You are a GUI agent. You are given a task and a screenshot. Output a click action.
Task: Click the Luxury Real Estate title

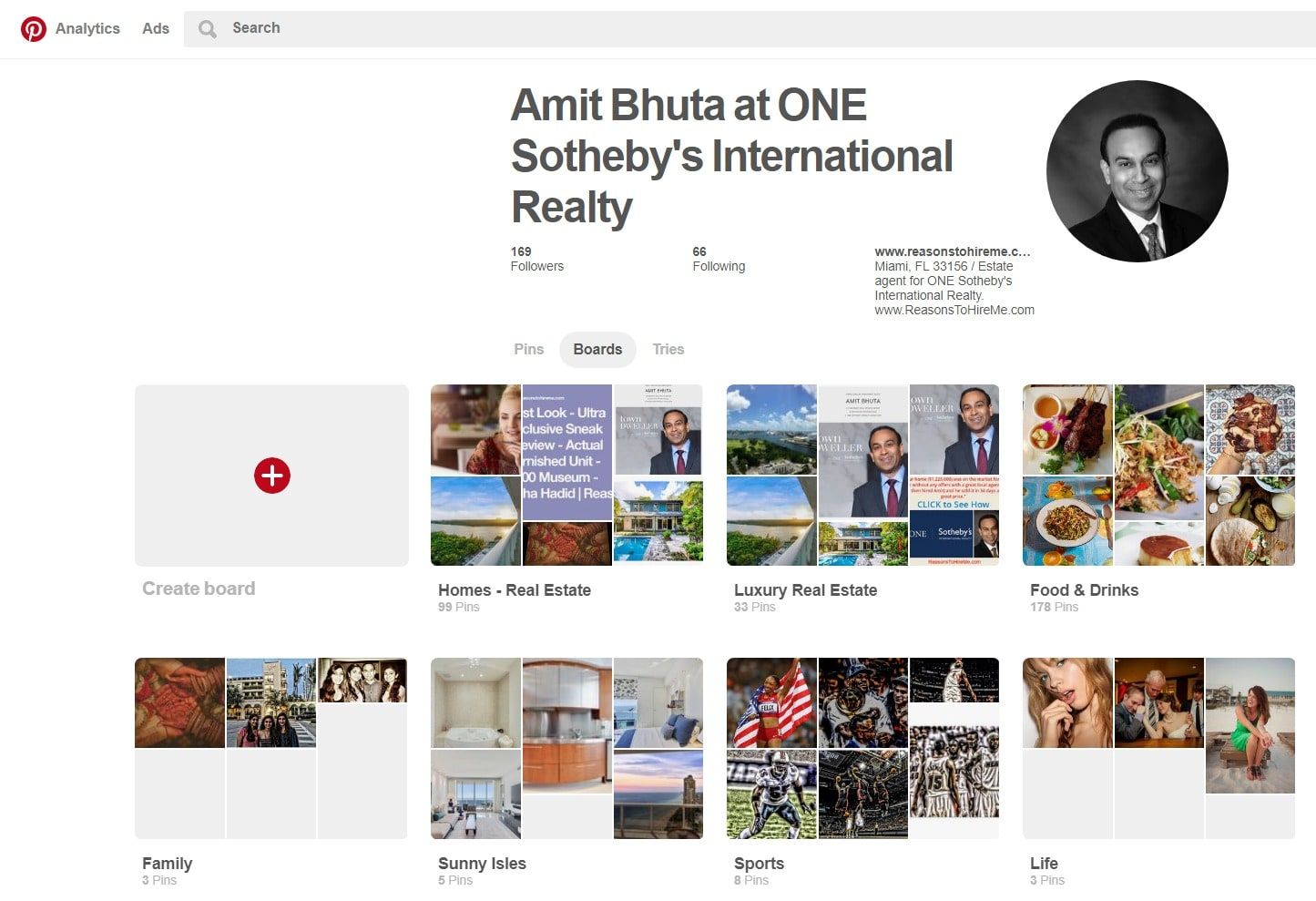coord(806,590)
